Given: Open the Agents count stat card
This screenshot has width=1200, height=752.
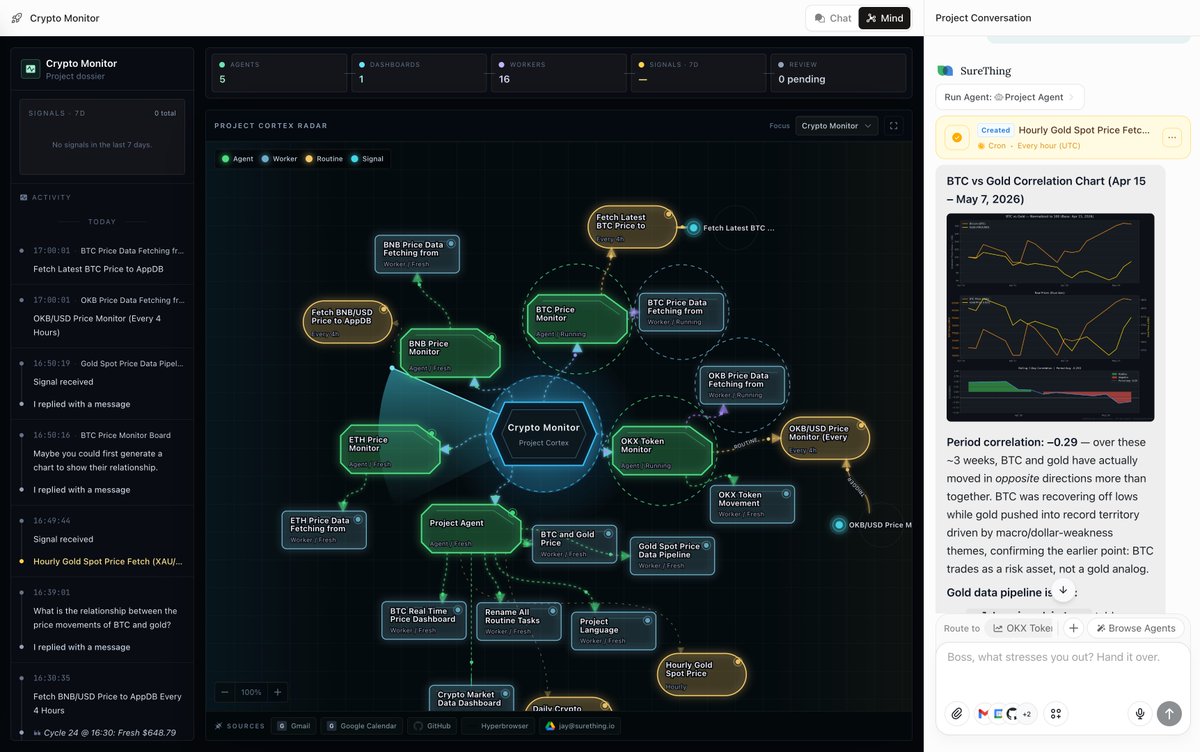Looking at the screenshot, I should (277, 72).
